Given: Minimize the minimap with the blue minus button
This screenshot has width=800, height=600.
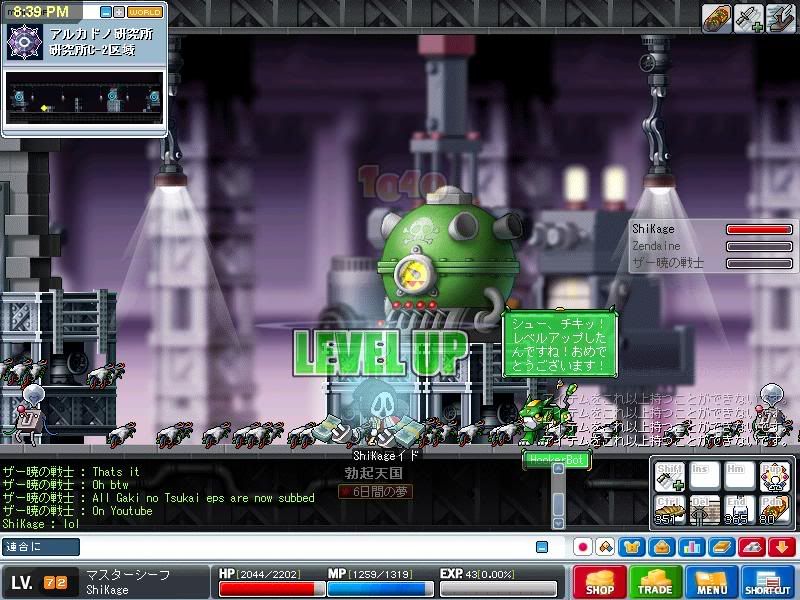Looking at the screenshot, I should (106, 12).
